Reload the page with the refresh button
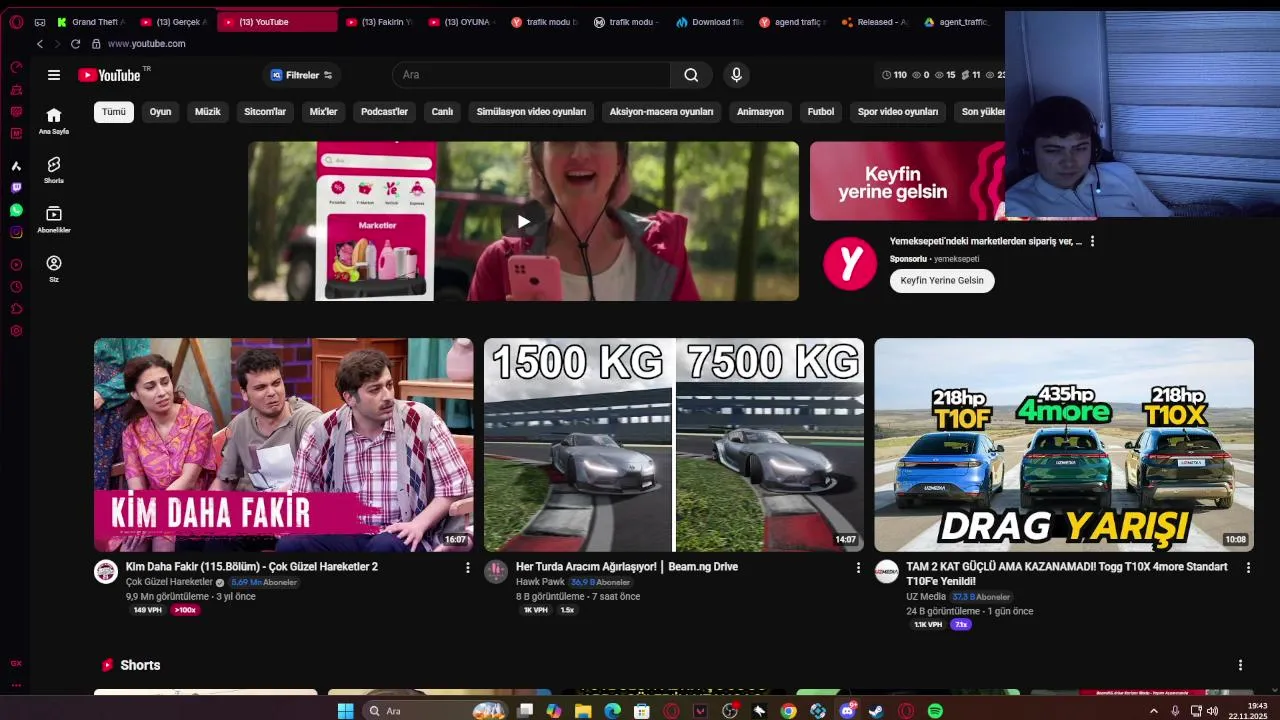Viewport: 1280px width, 720px height. pos(75,44)
